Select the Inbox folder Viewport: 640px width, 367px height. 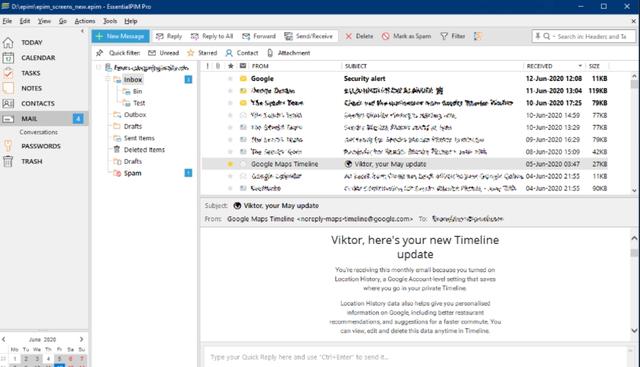point(133,80)
